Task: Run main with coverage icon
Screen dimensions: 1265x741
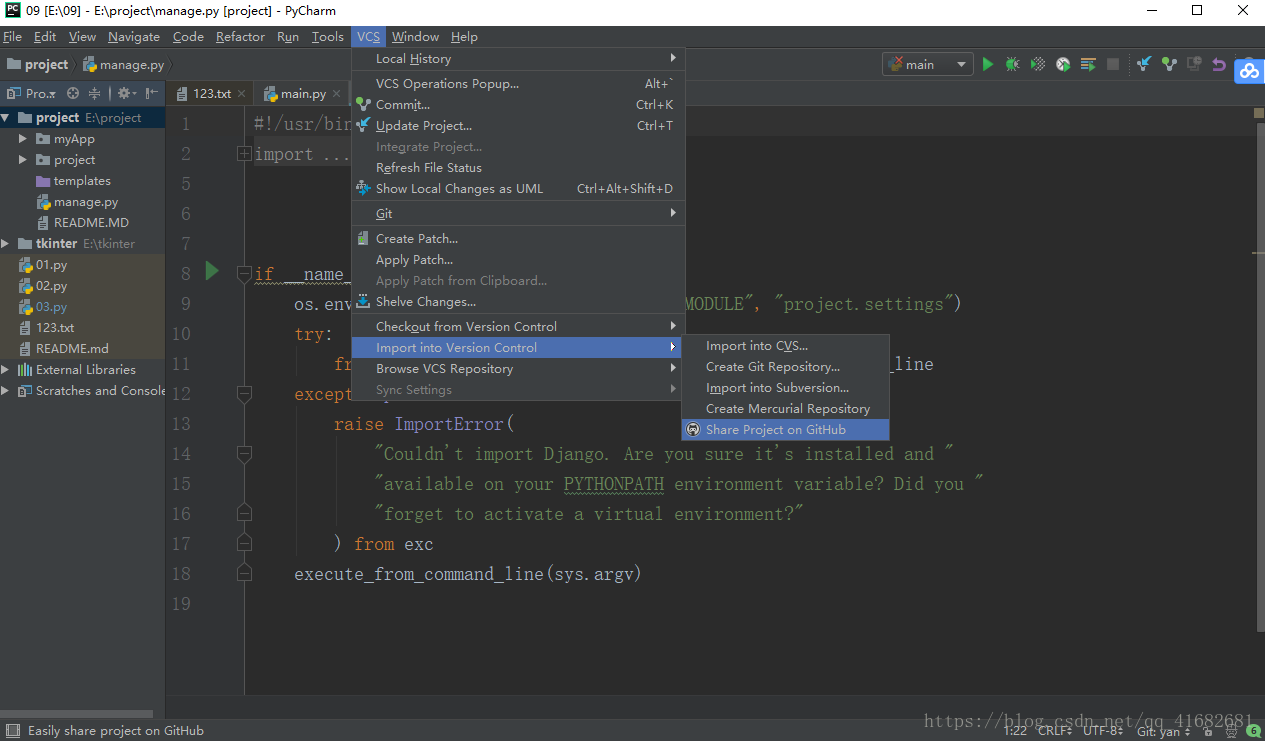Action: click(1038, 64)
